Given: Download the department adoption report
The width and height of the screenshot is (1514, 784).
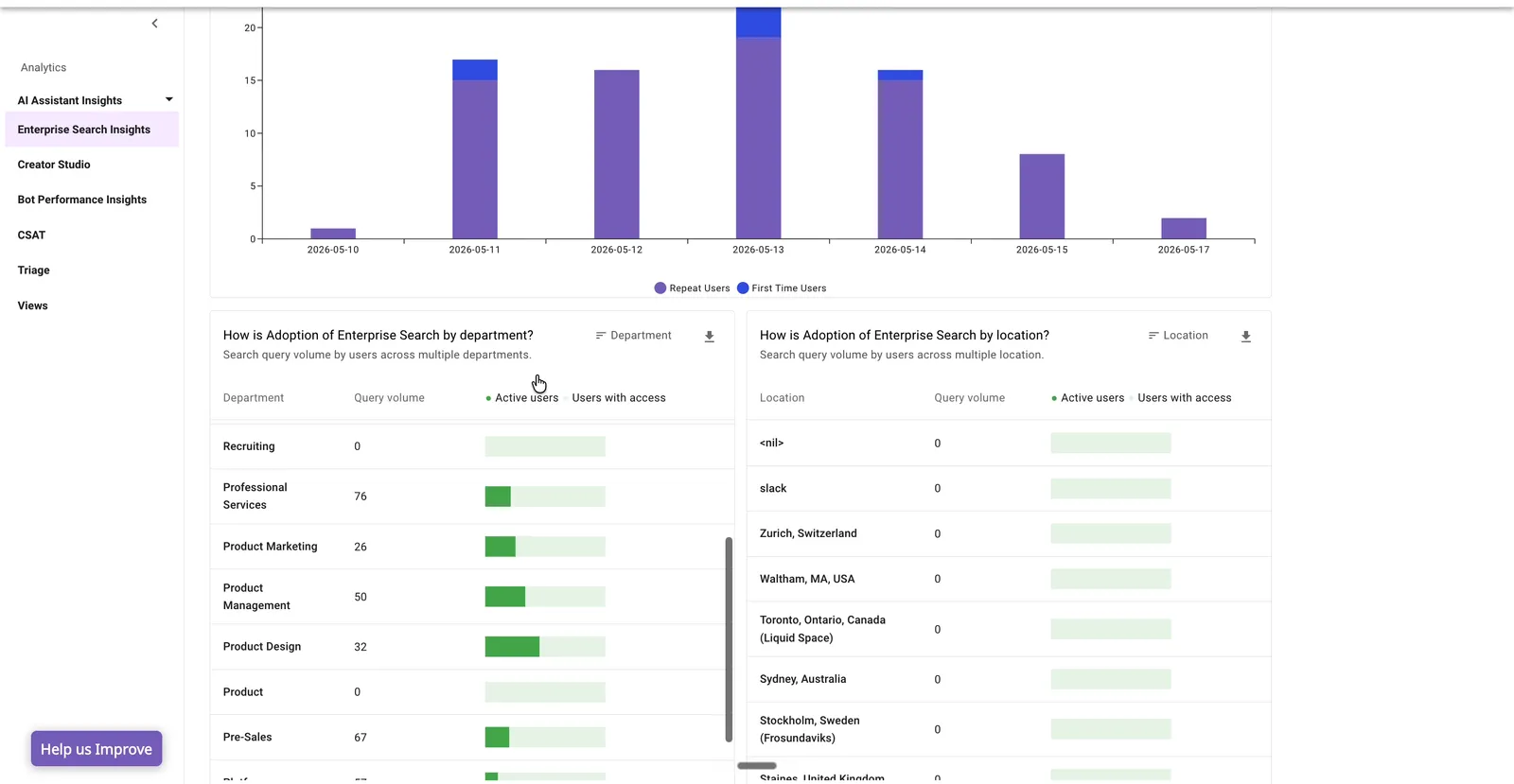Looking at the screenshot, I should 709,337.
